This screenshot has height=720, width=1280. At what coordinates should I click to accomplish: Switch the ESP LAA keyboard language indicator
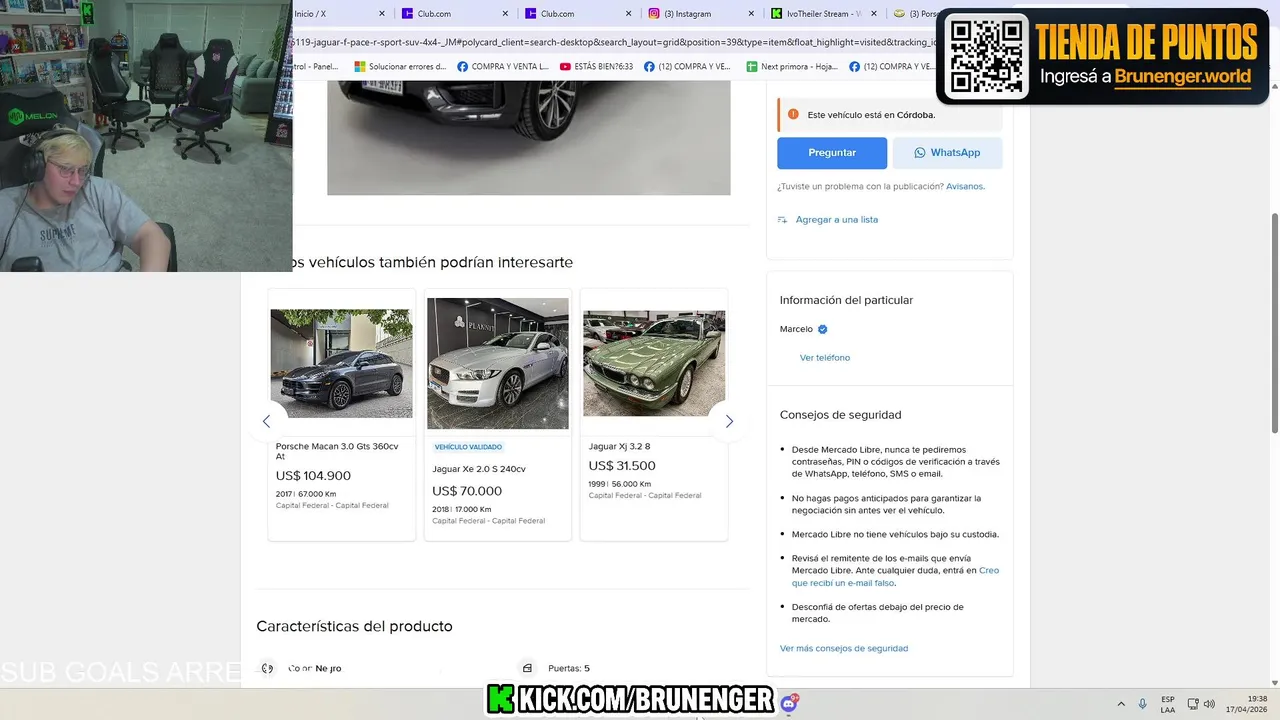1168,704
